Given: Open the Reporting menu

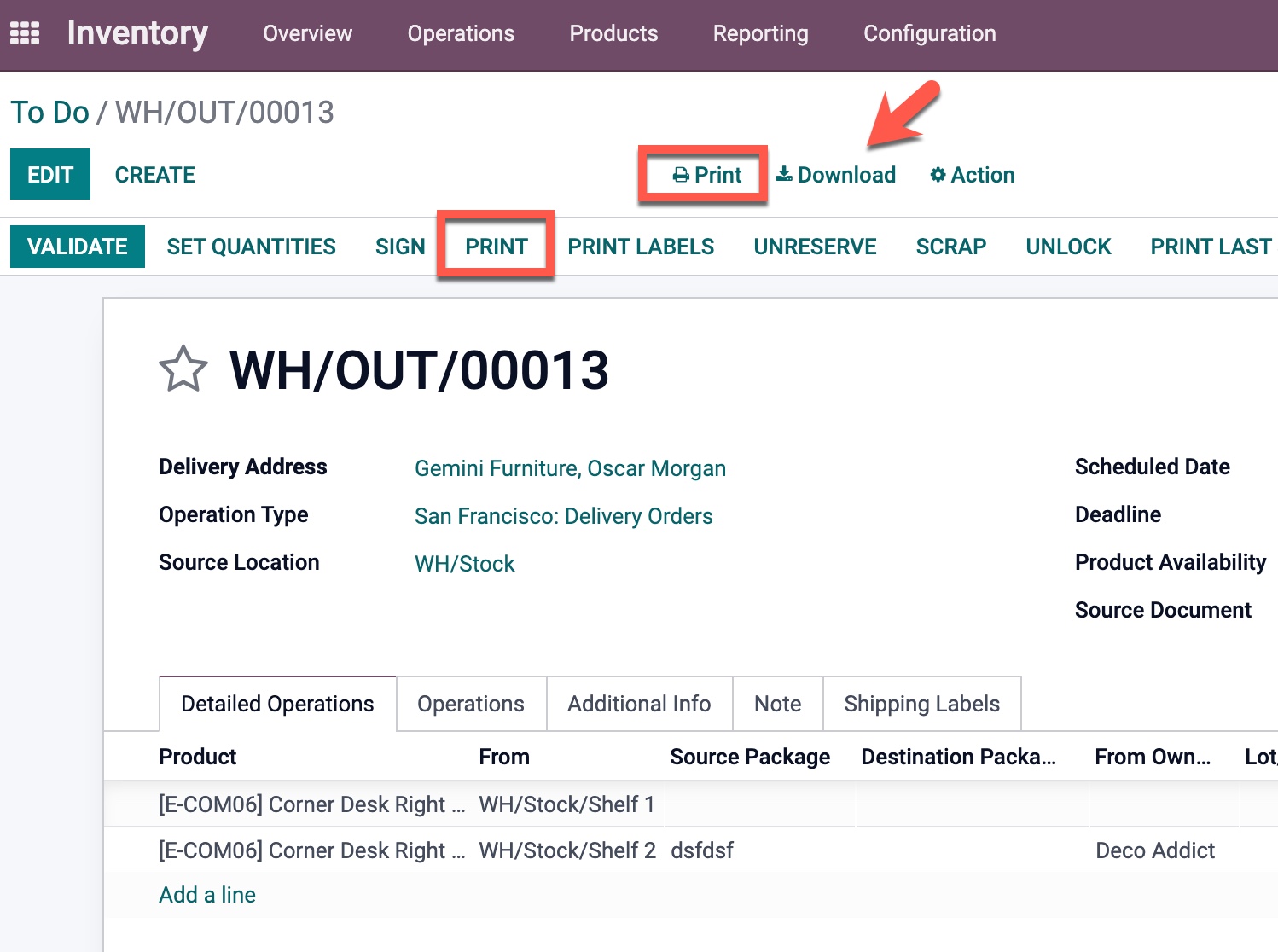Looking at the screenshot, I should click(760, 33).
